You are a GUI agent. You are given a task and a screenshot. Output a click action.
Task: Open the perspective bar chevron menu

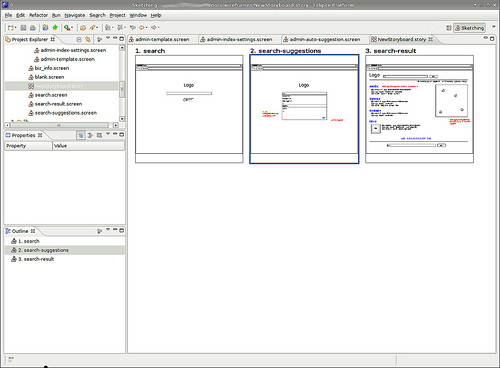tap(493, 27)
